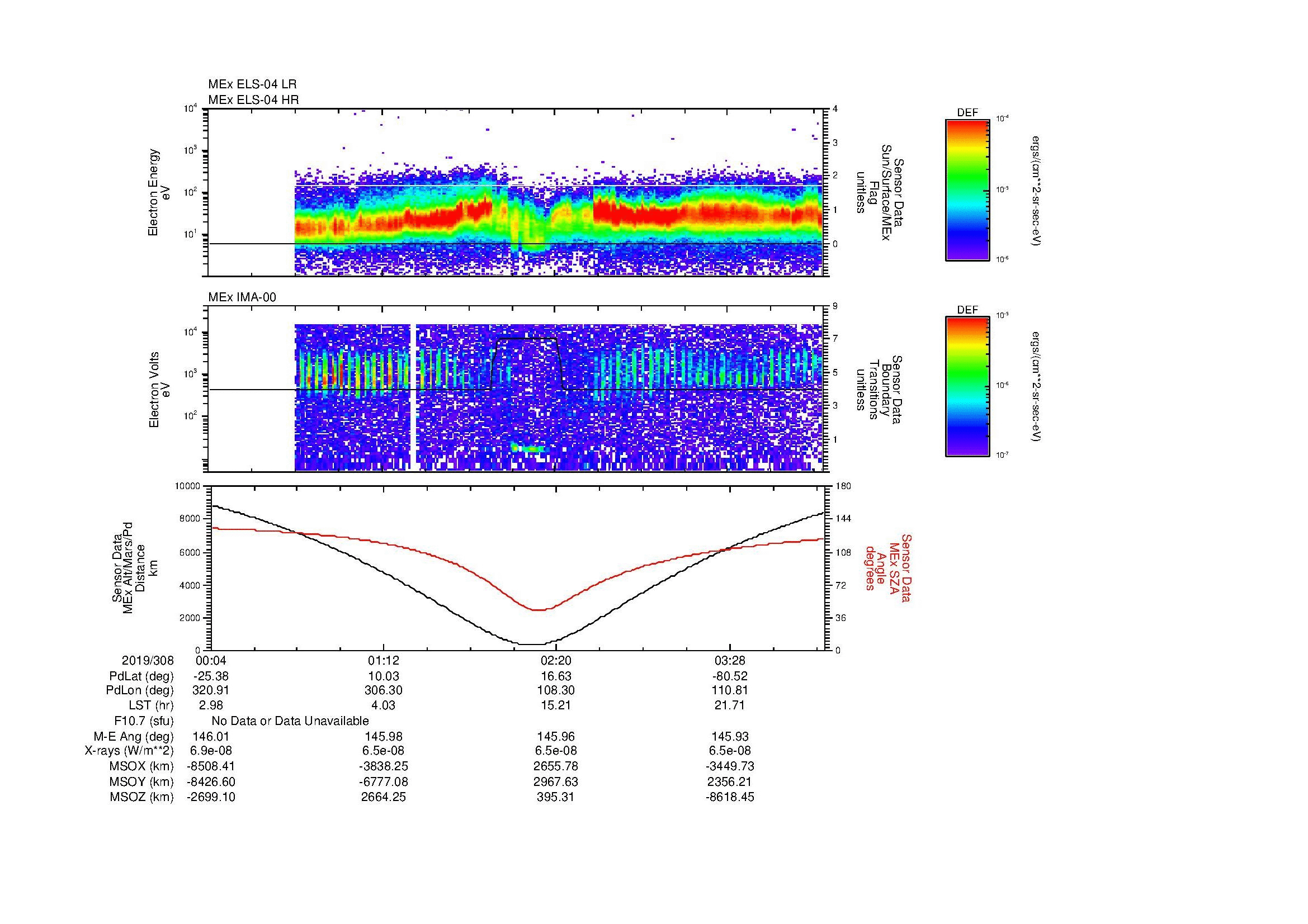Click the LST value '15.21'
The image size is (1308, 924).
[556, 705]
